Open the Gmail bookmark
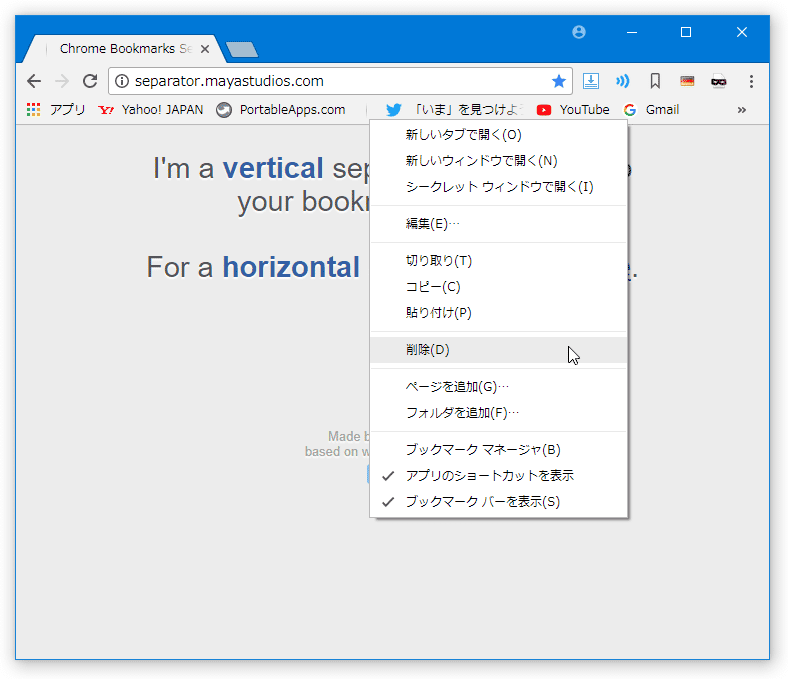The height and width of the screenshot is (679, 788). [x=651, y=110]
